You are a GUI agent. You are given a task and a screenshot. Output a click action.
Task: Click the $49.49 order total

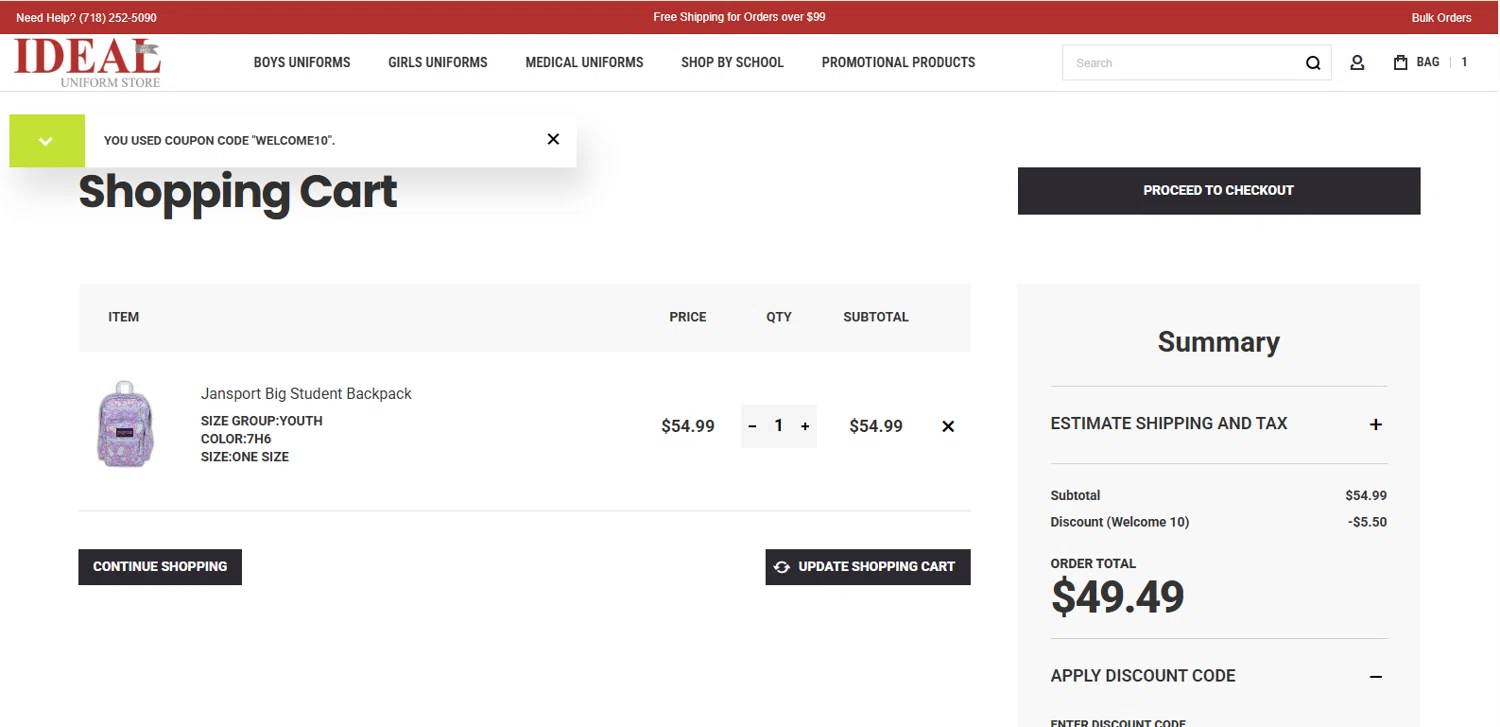pyautogui.click(x=1117, y=597)
